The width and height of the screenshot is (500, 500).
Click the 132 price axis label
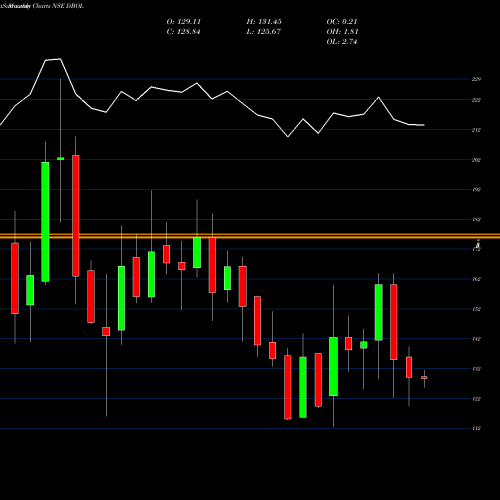click(x=476, y=369)
